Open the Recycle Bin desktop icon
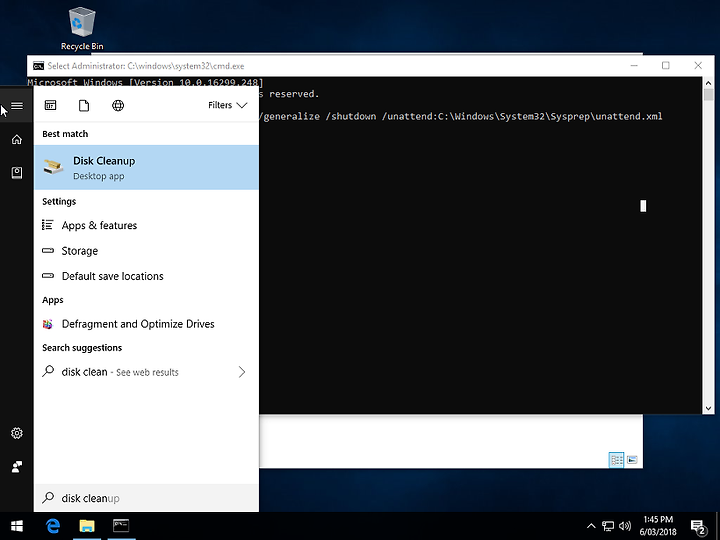The width and height of the screenshot is (720, 540). click(x=82, y=28)
